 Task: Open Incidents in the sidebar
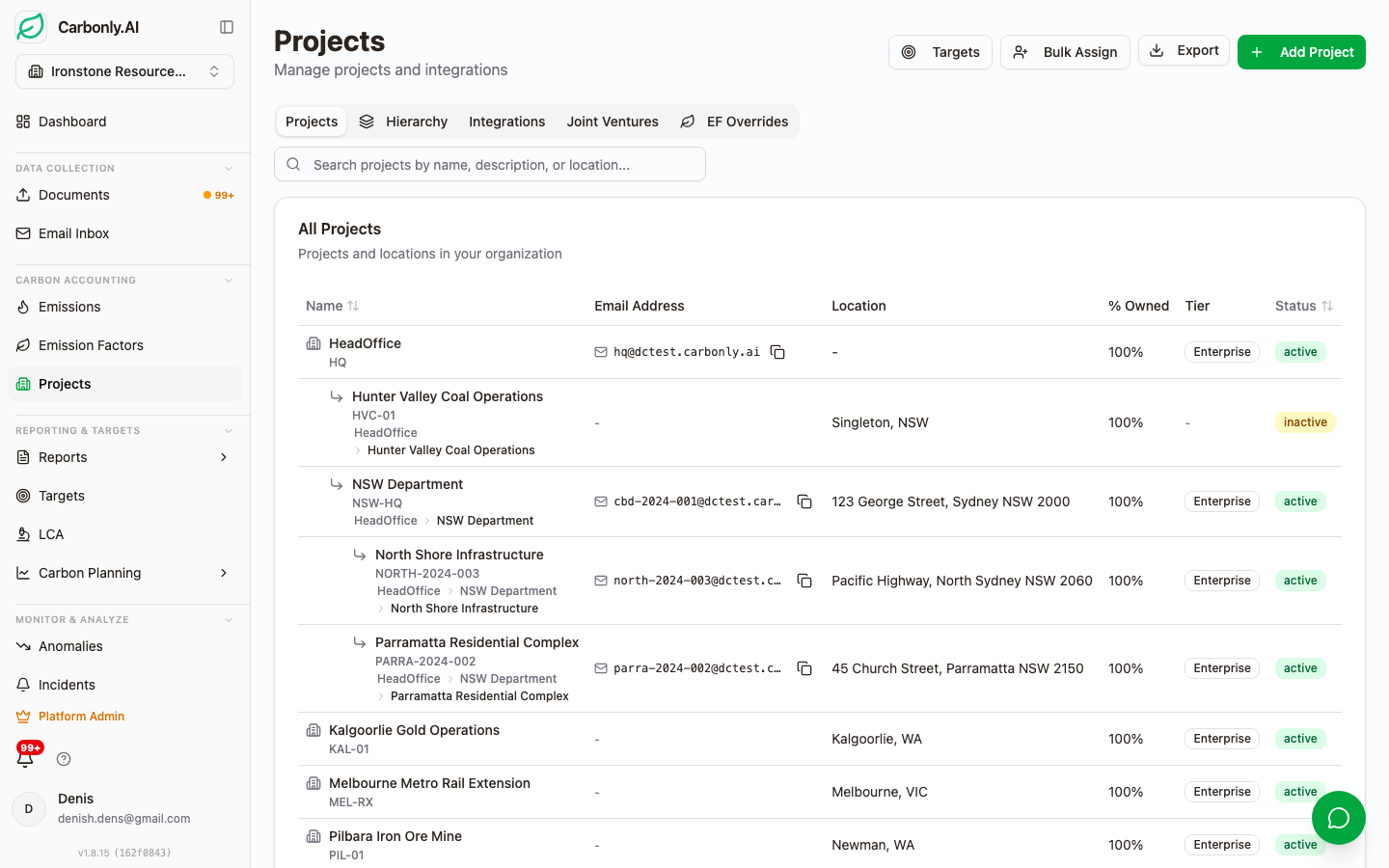tap(124, 685)
